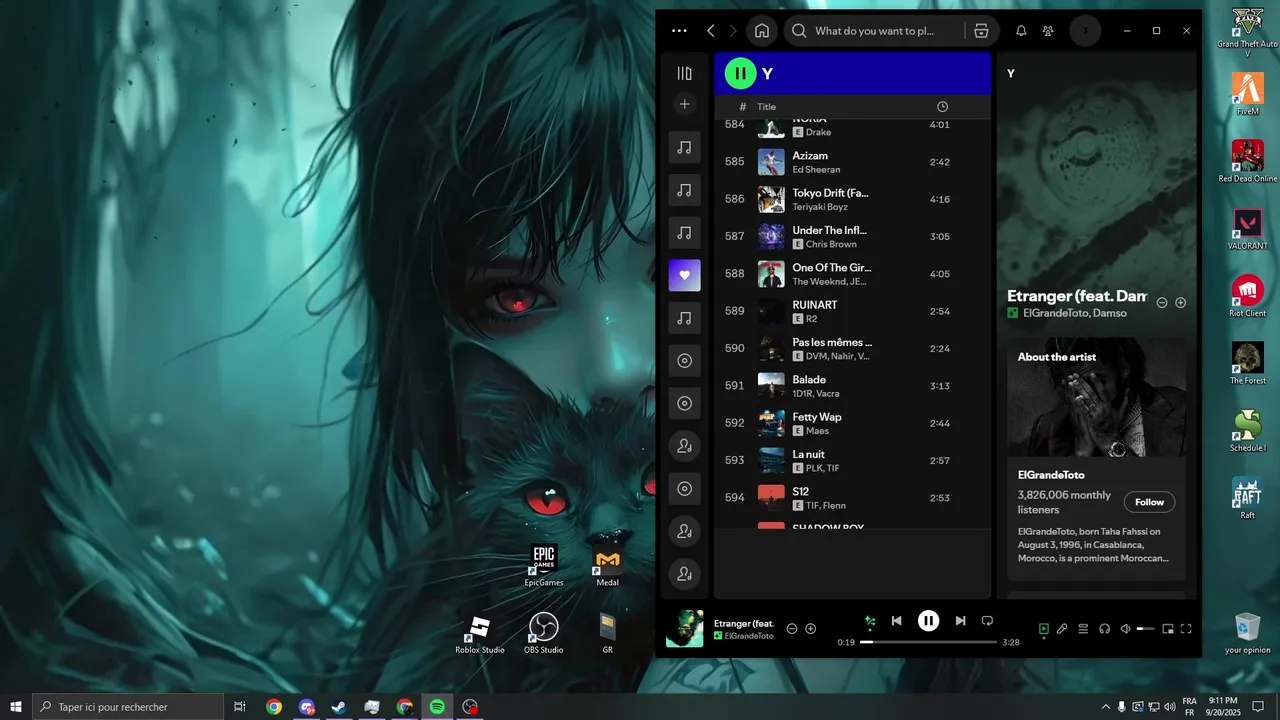Viewport: 1280px width, 720px height.
Task: Select track RUINART by R2
Action: click(852, 311)
